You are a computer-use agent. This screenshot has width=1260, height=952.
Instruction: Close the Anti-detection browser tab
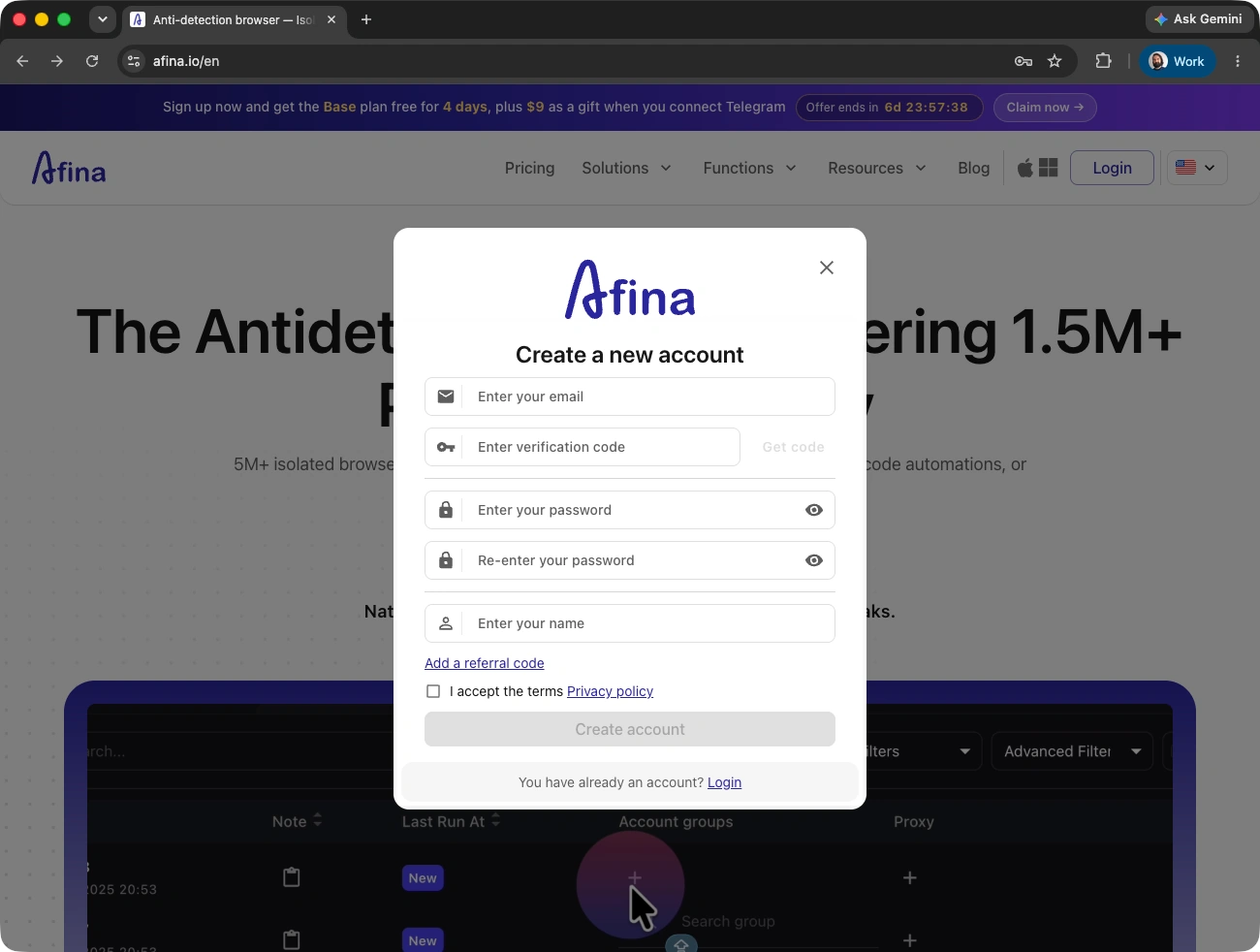pyautogui.click(x=331, y=19)
